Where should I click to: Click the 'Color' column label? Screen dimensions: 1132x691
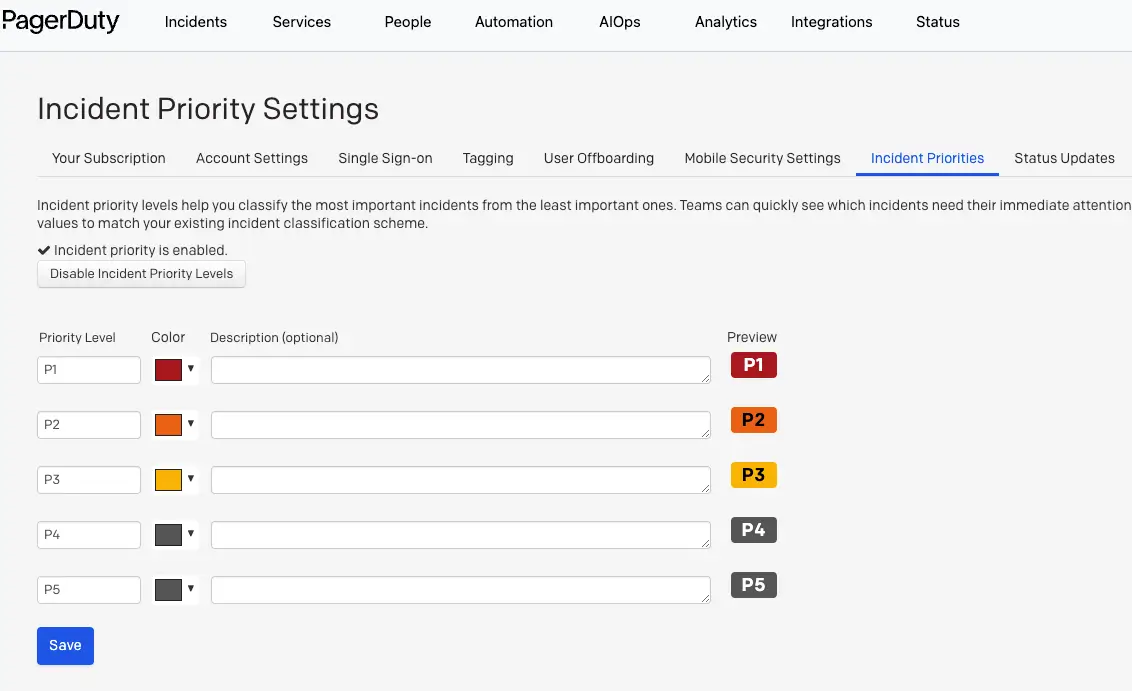tap(168, 337)
